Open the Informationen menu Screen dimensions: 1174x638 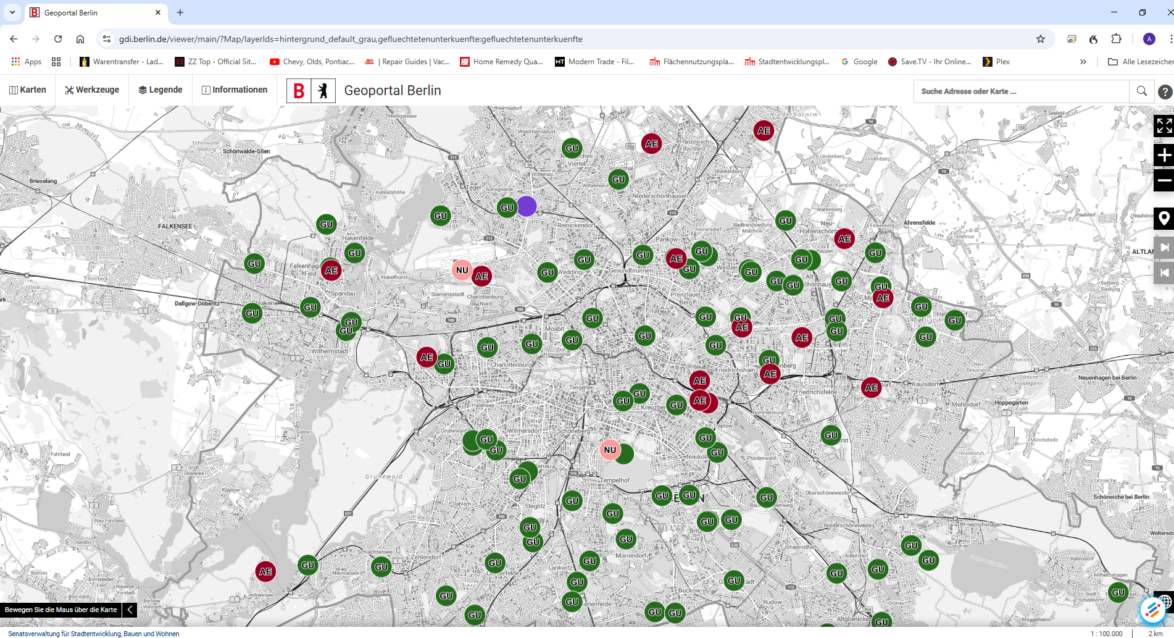[x=234, y=90]
